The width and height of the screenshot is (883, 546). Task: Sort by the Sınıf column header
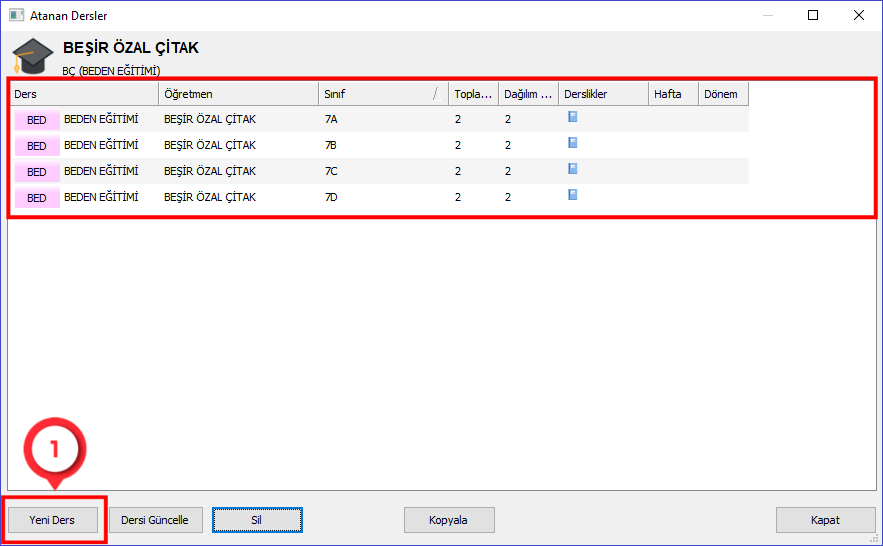[x=383, y=94]
